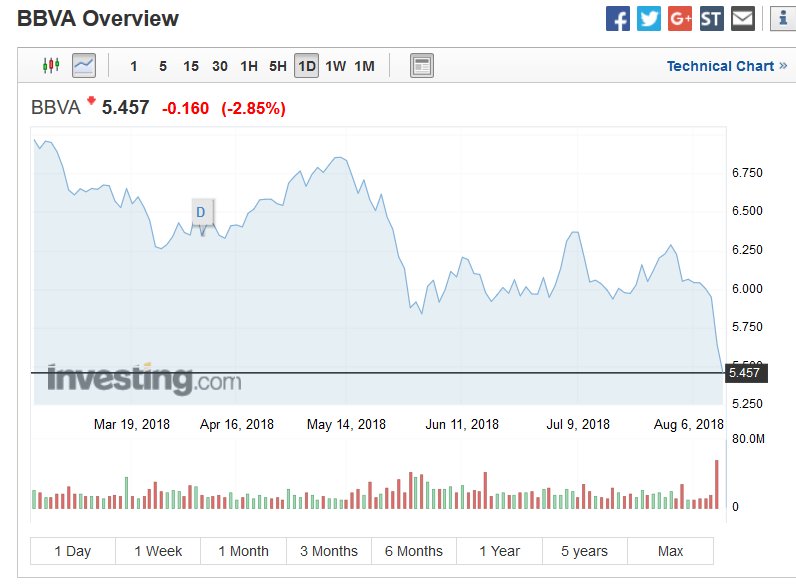The height and width of the screenshot is (584, 796).
Task: Click the BBVA Overview heading
Action: [x=98, y=19]
